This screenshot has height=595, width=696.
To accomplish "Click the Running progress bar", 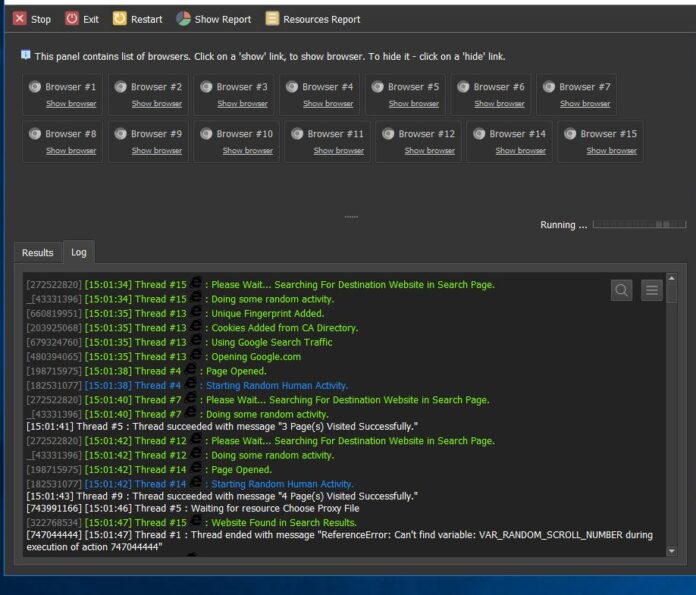I will (639, 225).
